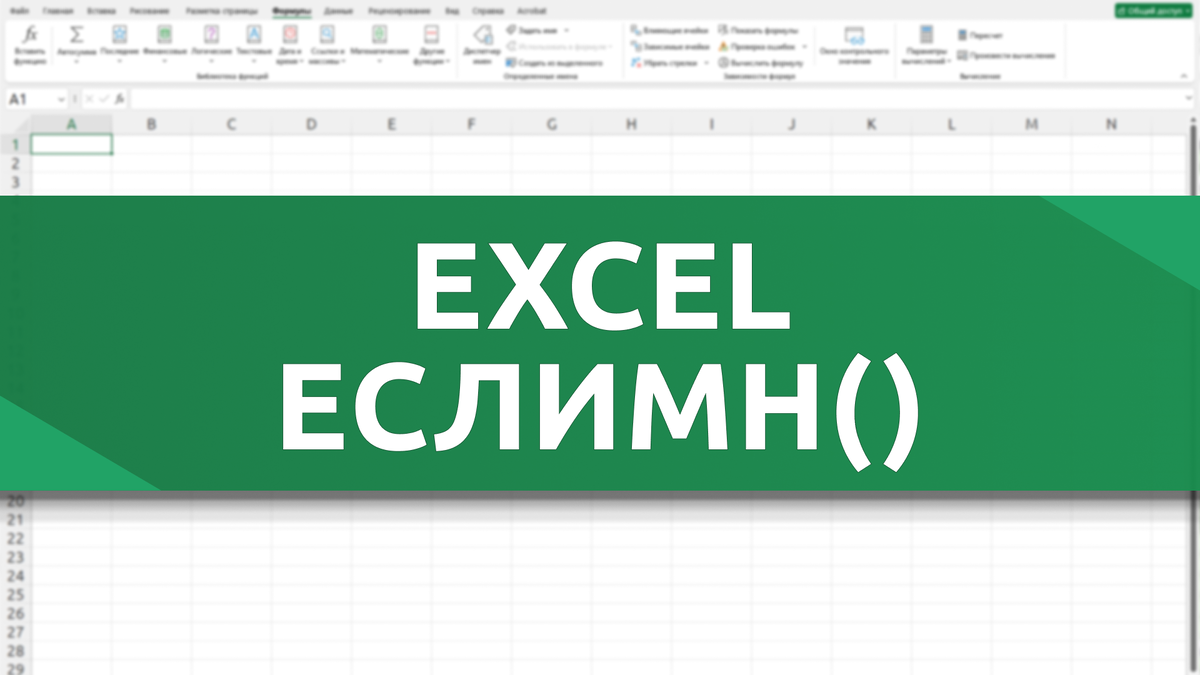Image resolution: width=1200 pixels, height=675 pixels.
Task: Open the Рисование (Draw) tab
Action: pos(150,10)
